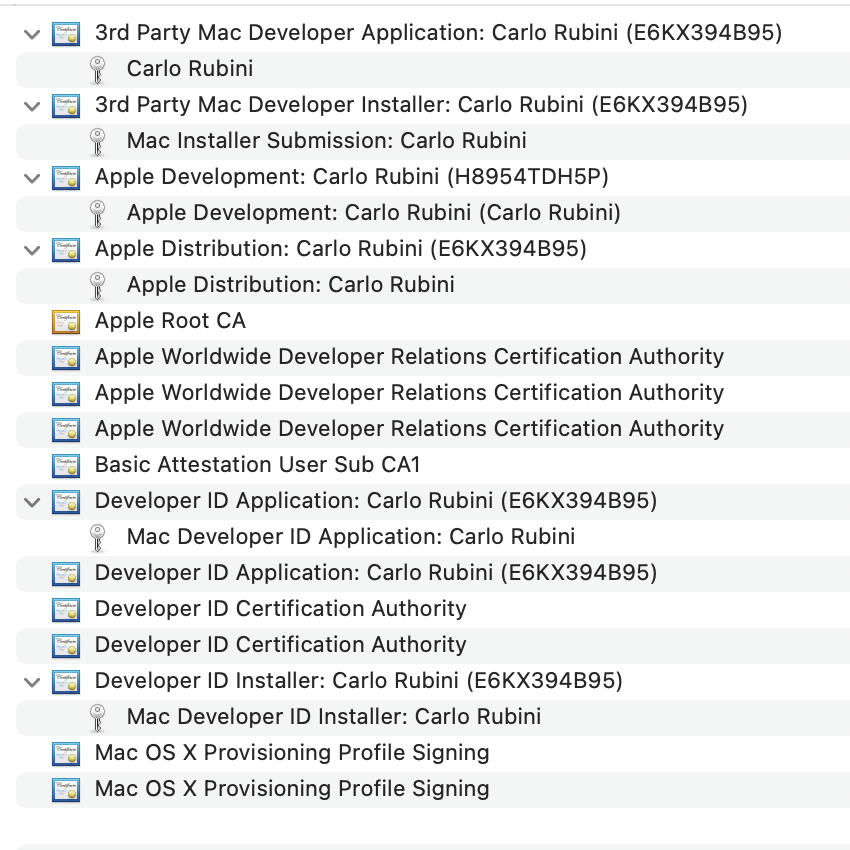The width and height of the screenshot is (850, 850).
Task: Select the last Apple Worldwide Developer Relations Certification Authority
Action: pyautogui.click(x=408, y=429)
